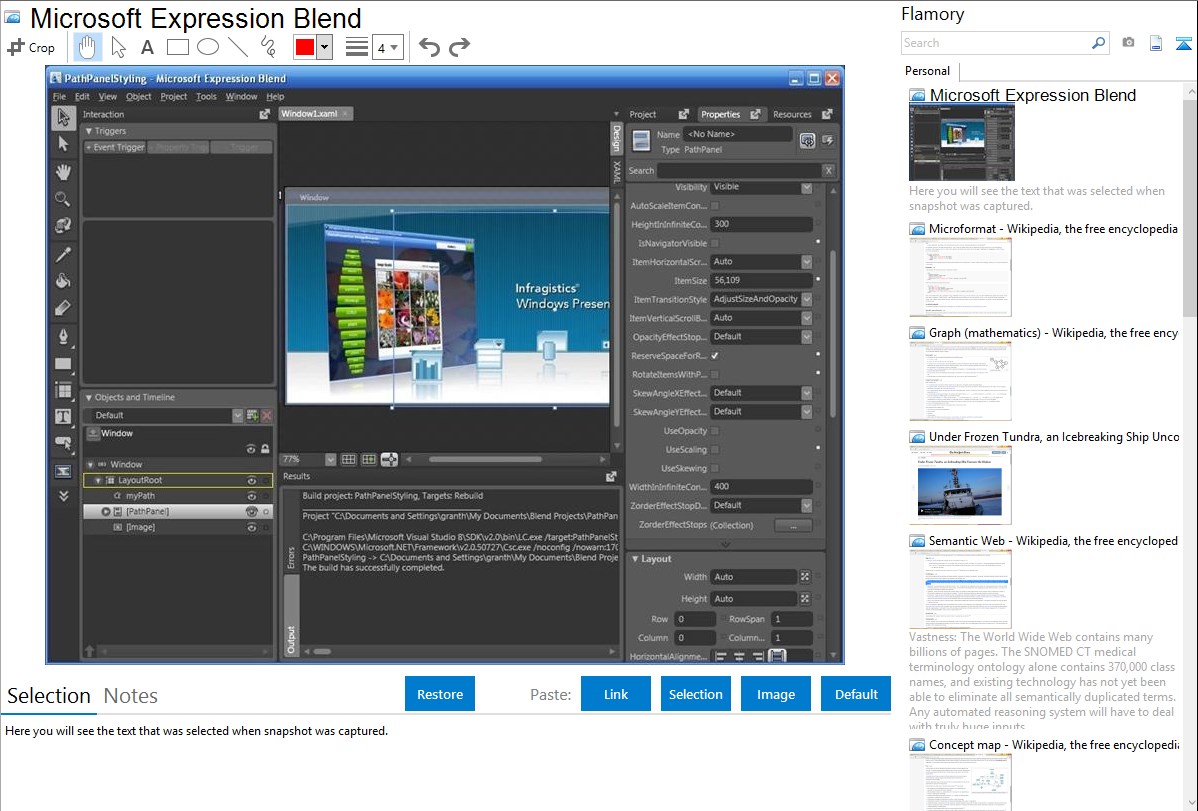1198x811 pixels.
Task: Open the Selection tab
Action: [49, 696]
